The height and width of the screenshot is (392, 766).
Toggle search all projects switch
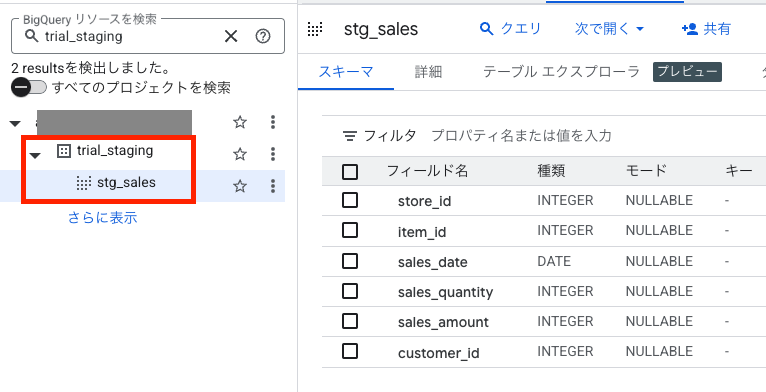point(29,87)
